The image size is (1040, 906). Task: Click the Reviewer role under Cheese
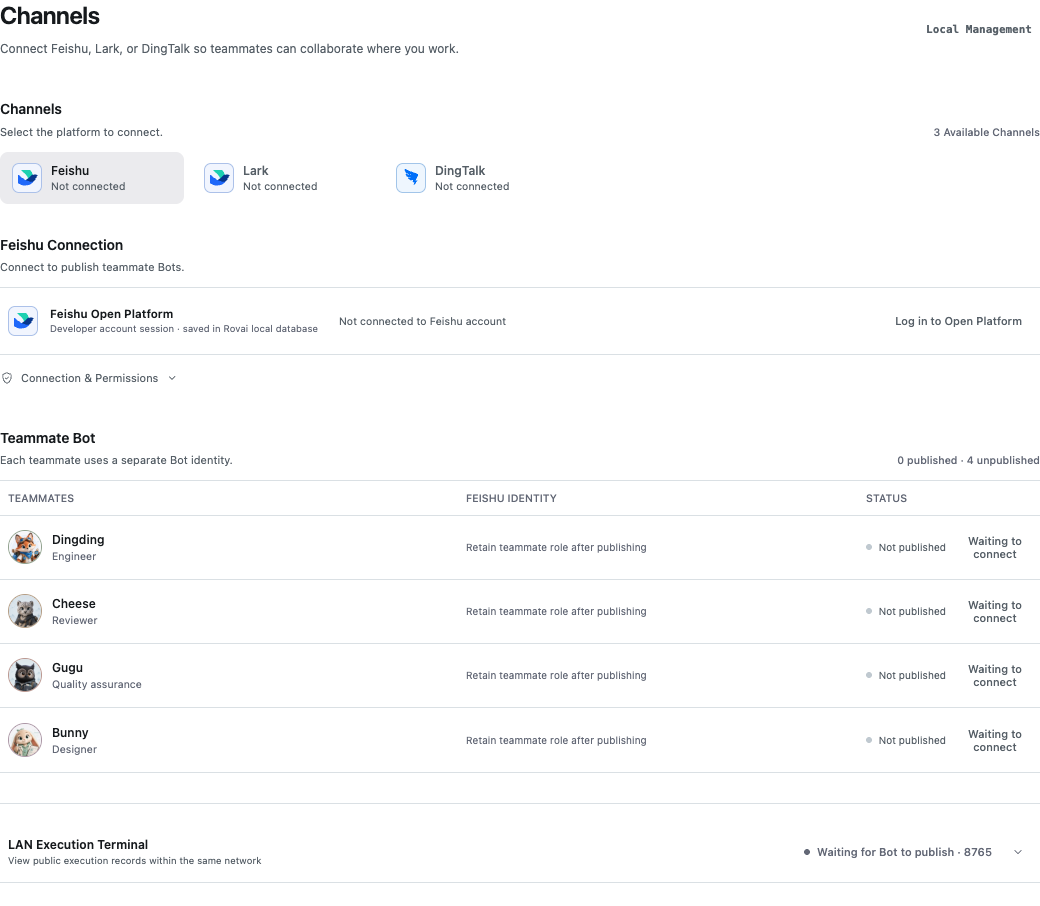point(75,620)
